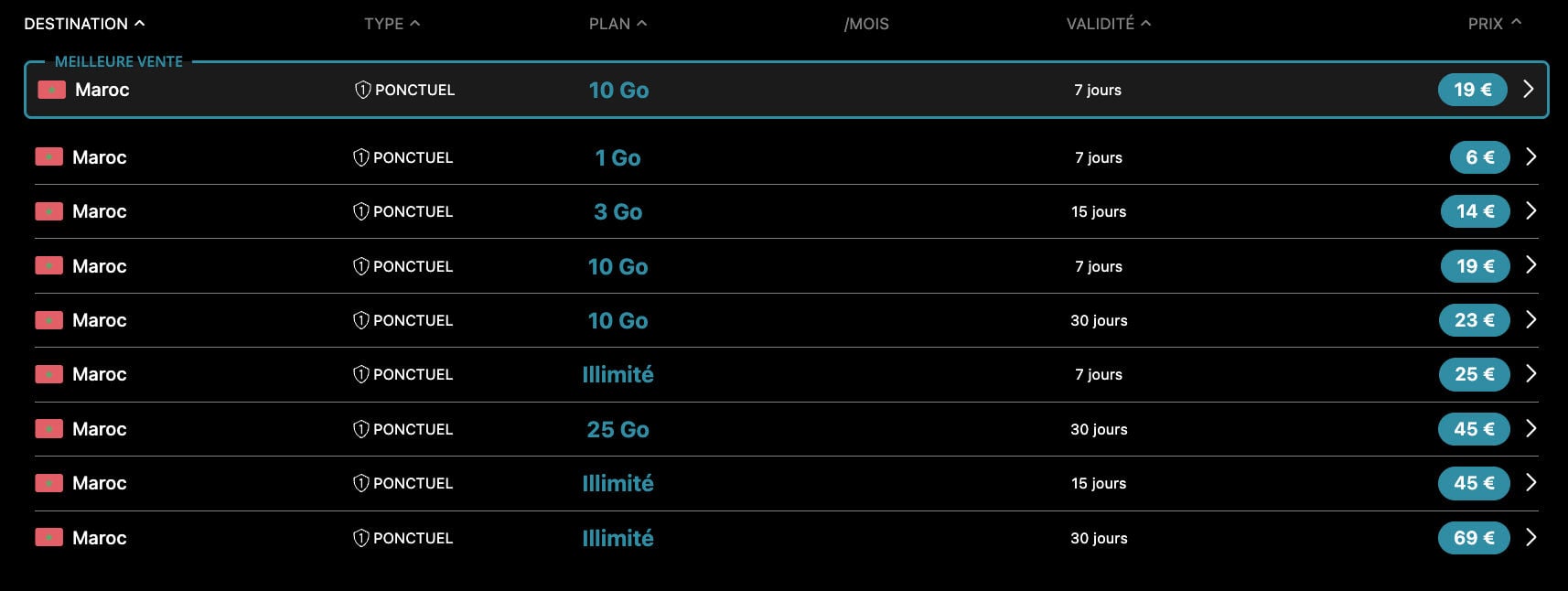
Task: Click the shield icon in the Meilleure Vente row
Action: pyautogui.click(x=363, y=90)
